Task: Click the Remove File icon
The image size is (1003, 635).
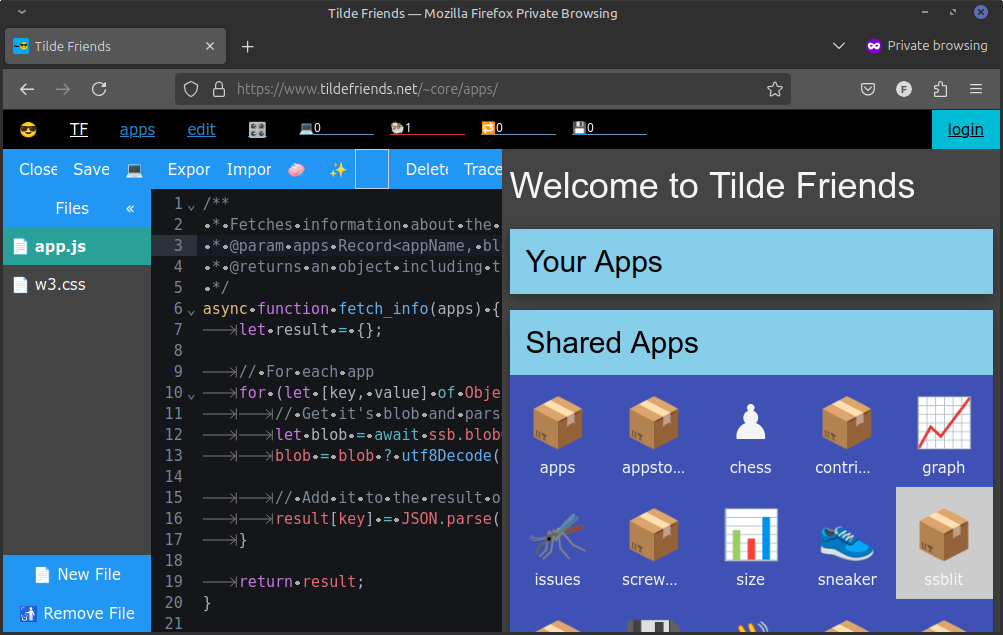Action: click(30, 613)
